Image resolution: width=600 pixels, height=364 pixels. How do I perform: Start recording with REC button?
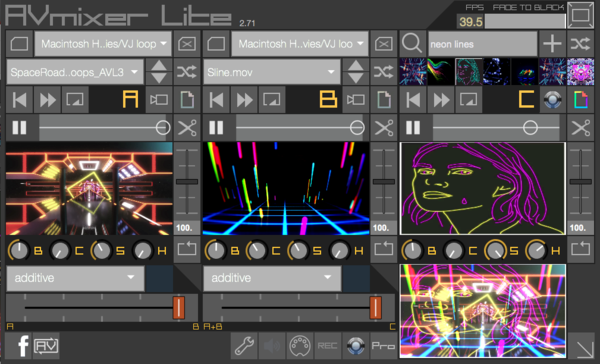pyautogui.click(x=328, y=346)
